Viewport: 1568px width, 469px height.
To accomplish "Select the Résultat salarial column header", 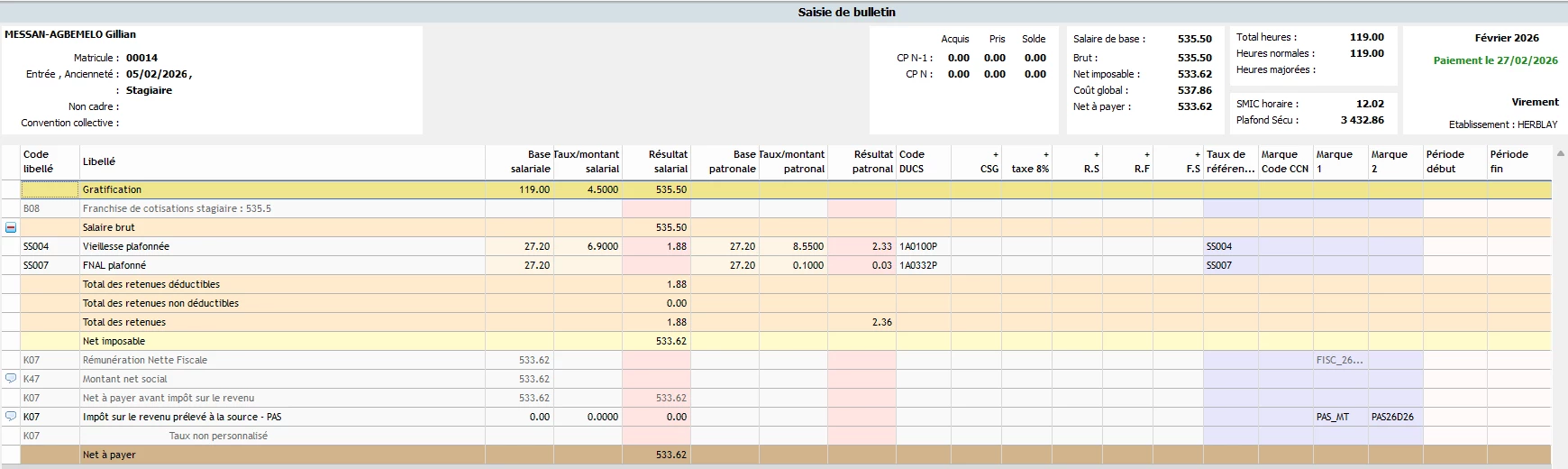I will [x=656, y=162].
